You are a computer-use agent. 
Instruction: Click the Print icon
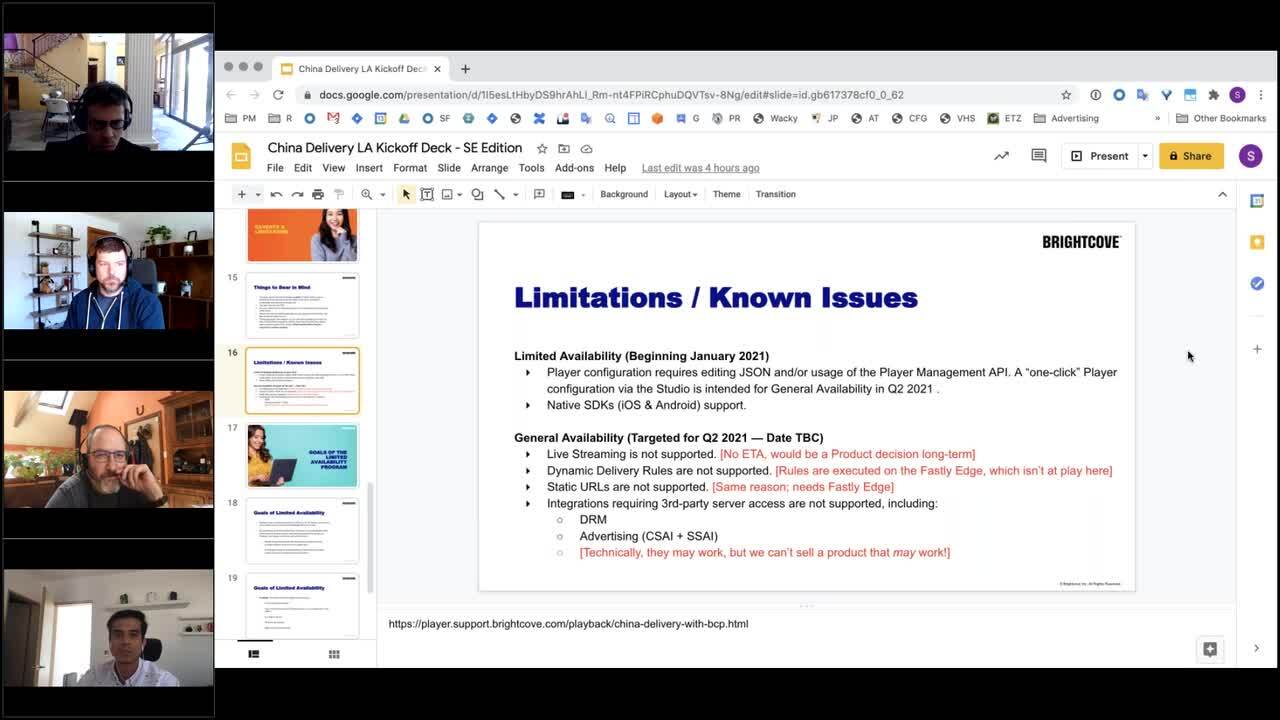[x=318, y=194]
